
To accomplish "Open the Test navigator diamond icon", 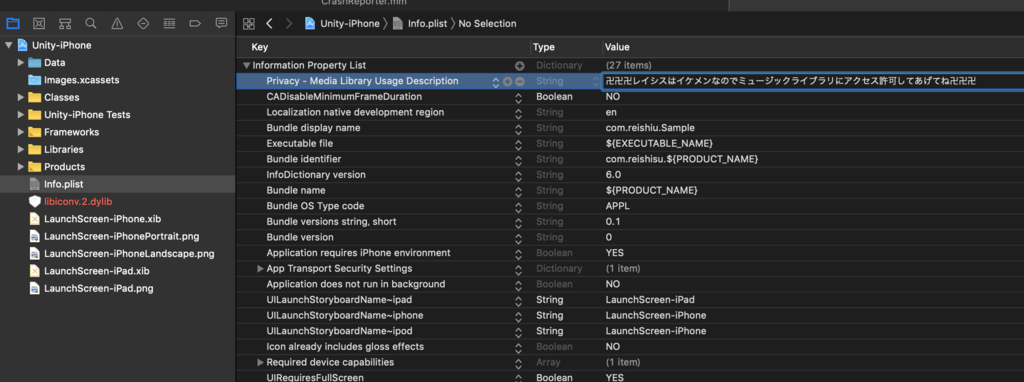I will click(x=143, y=24).
